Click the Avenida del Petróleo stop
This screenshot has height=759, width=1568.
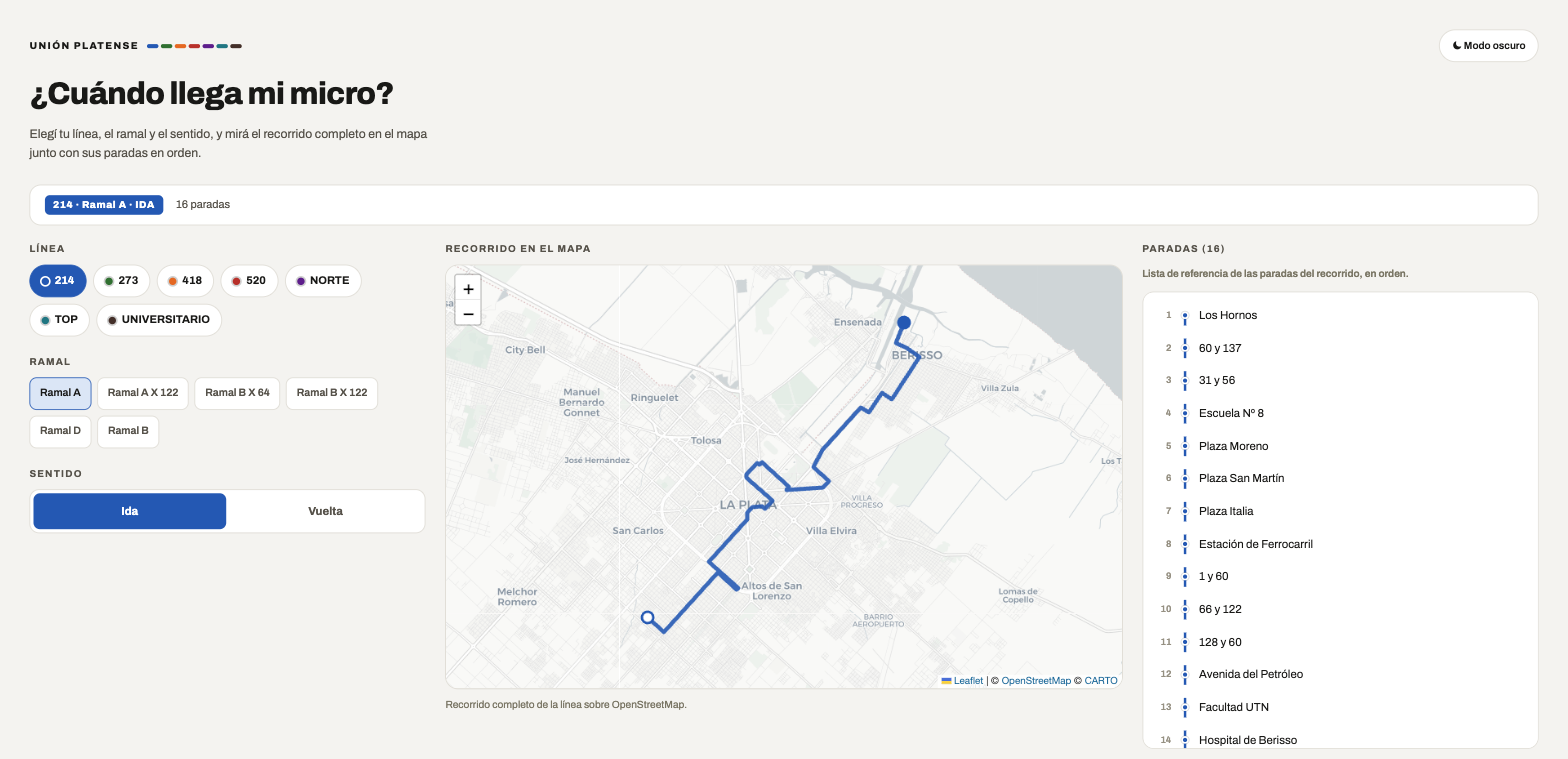[1340, 674]
